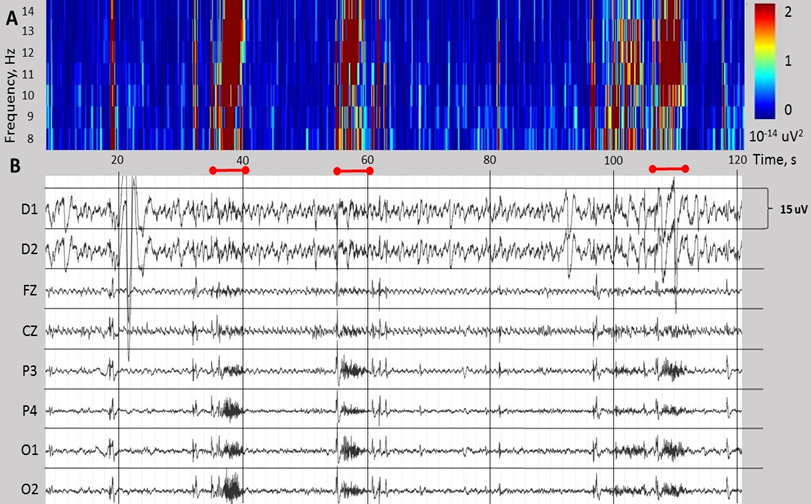Select the O1 channel label
The width and height of the screenshot is (811, 504).
(x=27, y=450)
